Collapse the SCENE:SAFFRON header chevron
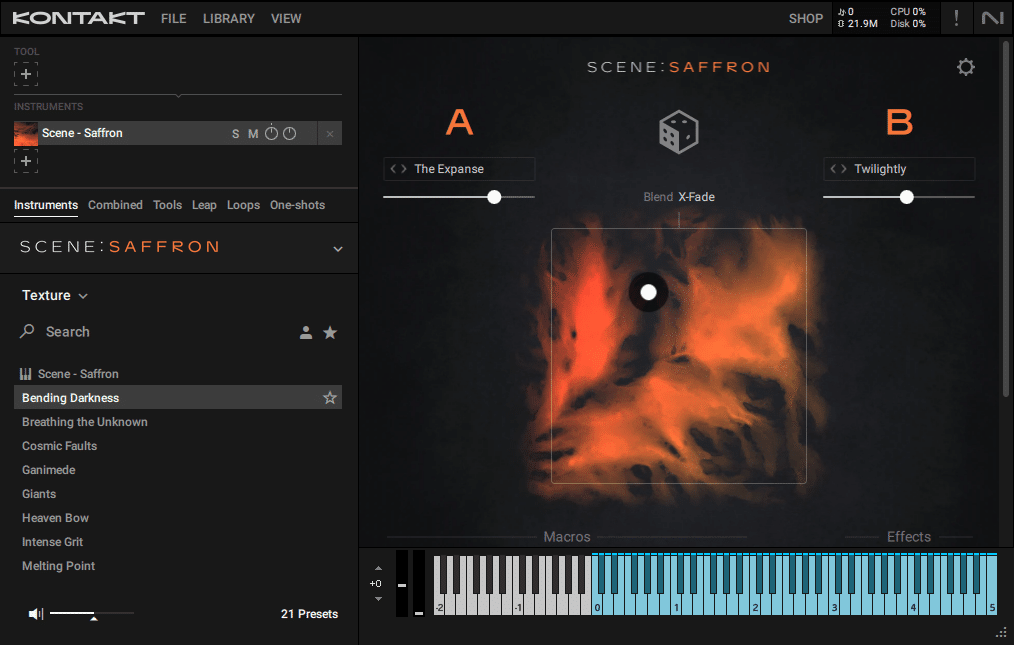Viewport: 1014px width, 645px height. point(337,247)
